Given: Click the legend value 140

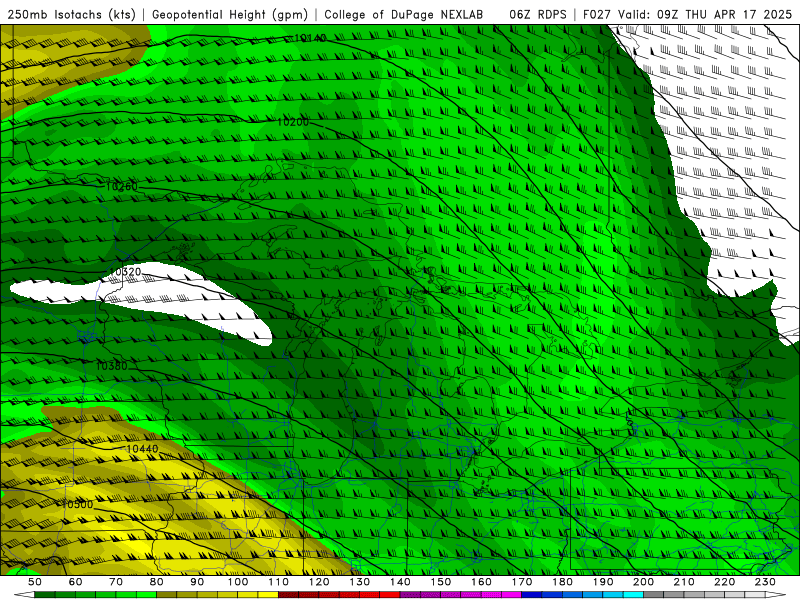Looking at the screenshot, I should 400,582.
